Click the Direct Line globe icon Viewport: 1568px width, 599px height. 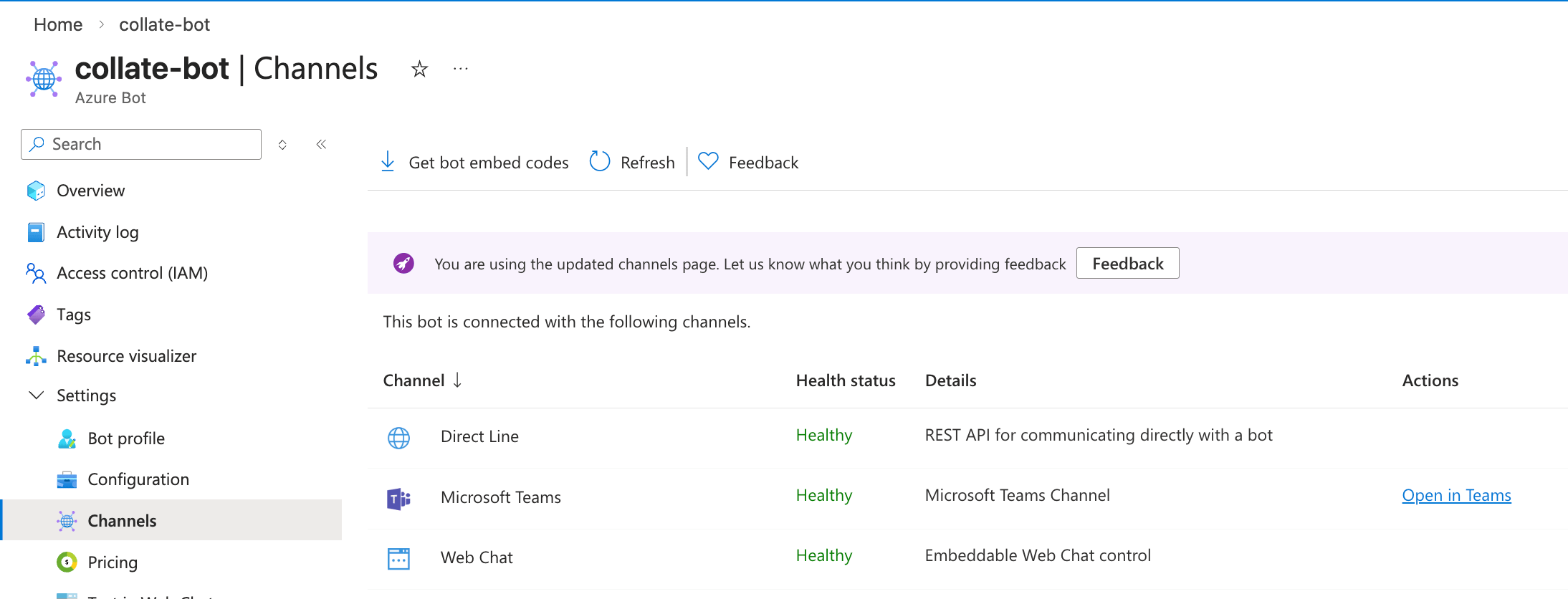(398, 438)
